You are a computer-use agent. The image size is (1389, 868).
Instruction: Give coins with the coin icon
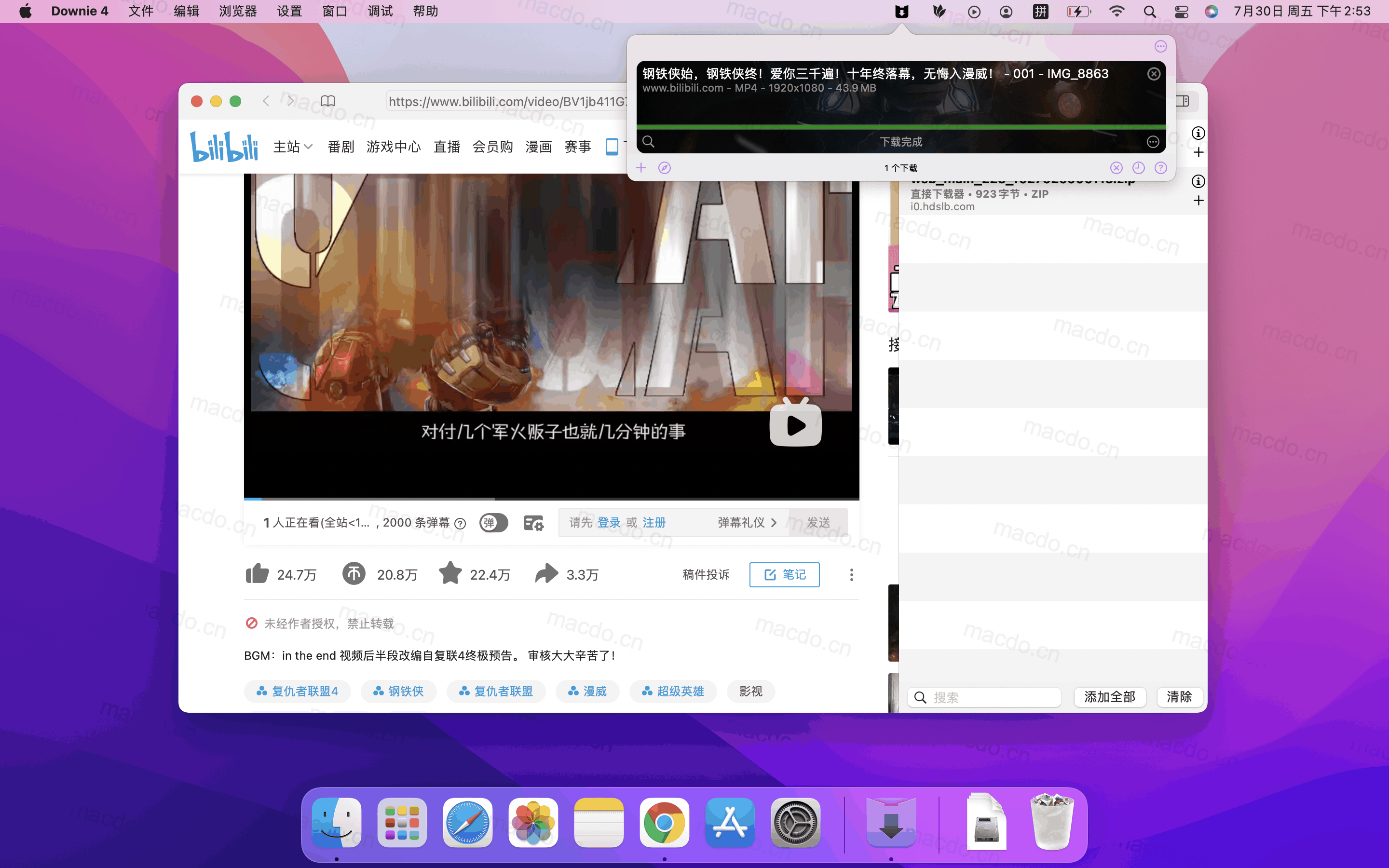tap(354, 573)
